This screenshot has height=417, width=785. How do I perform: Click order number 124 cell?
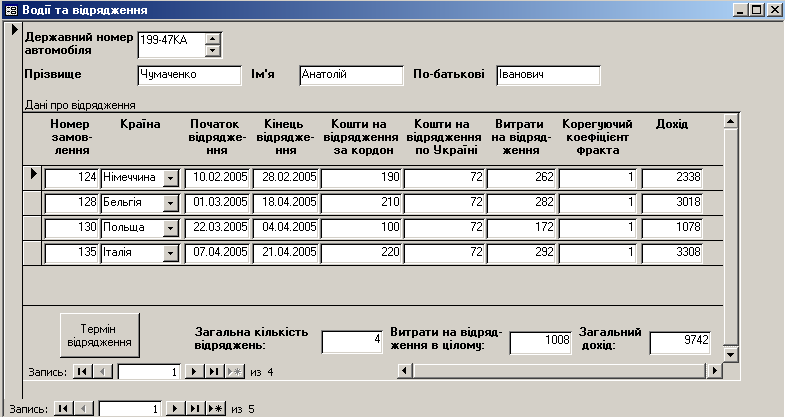(x=72, y=178)
